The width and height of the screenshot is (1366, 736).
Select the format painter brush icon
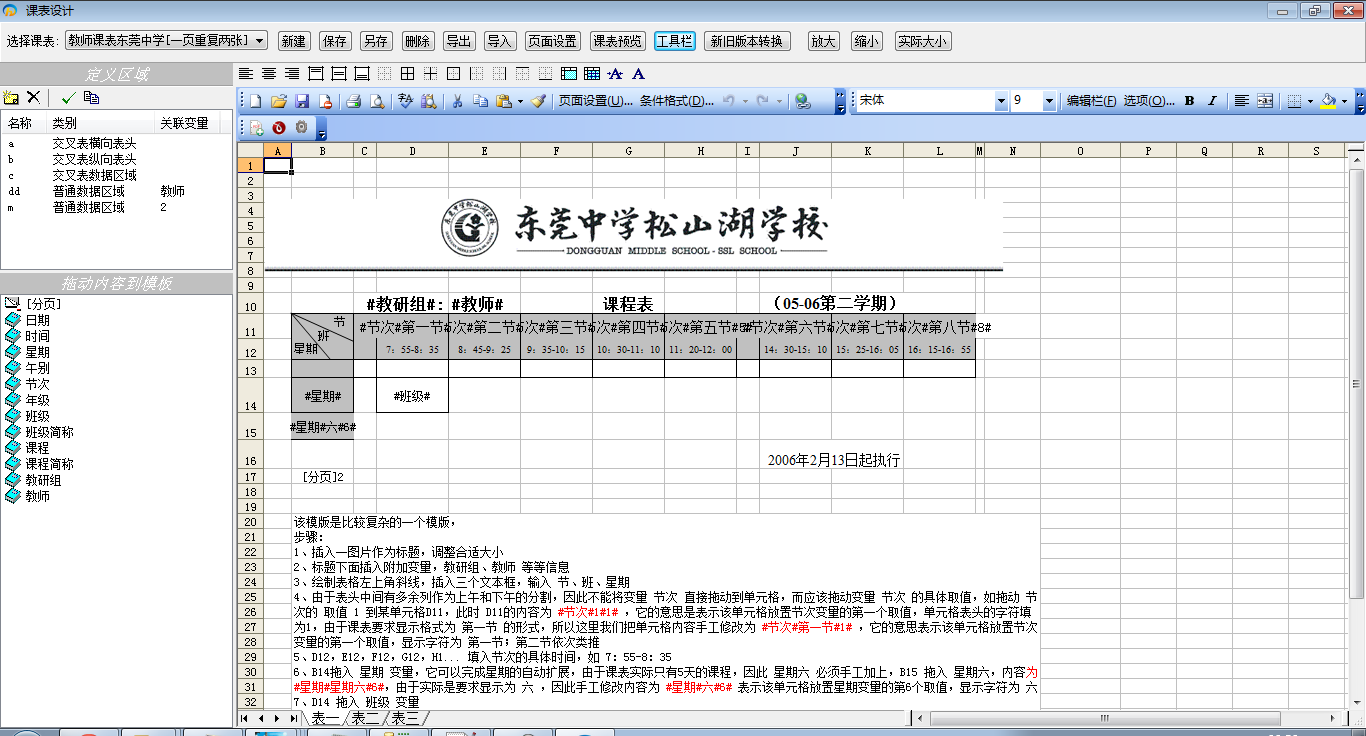pos(539,101)
